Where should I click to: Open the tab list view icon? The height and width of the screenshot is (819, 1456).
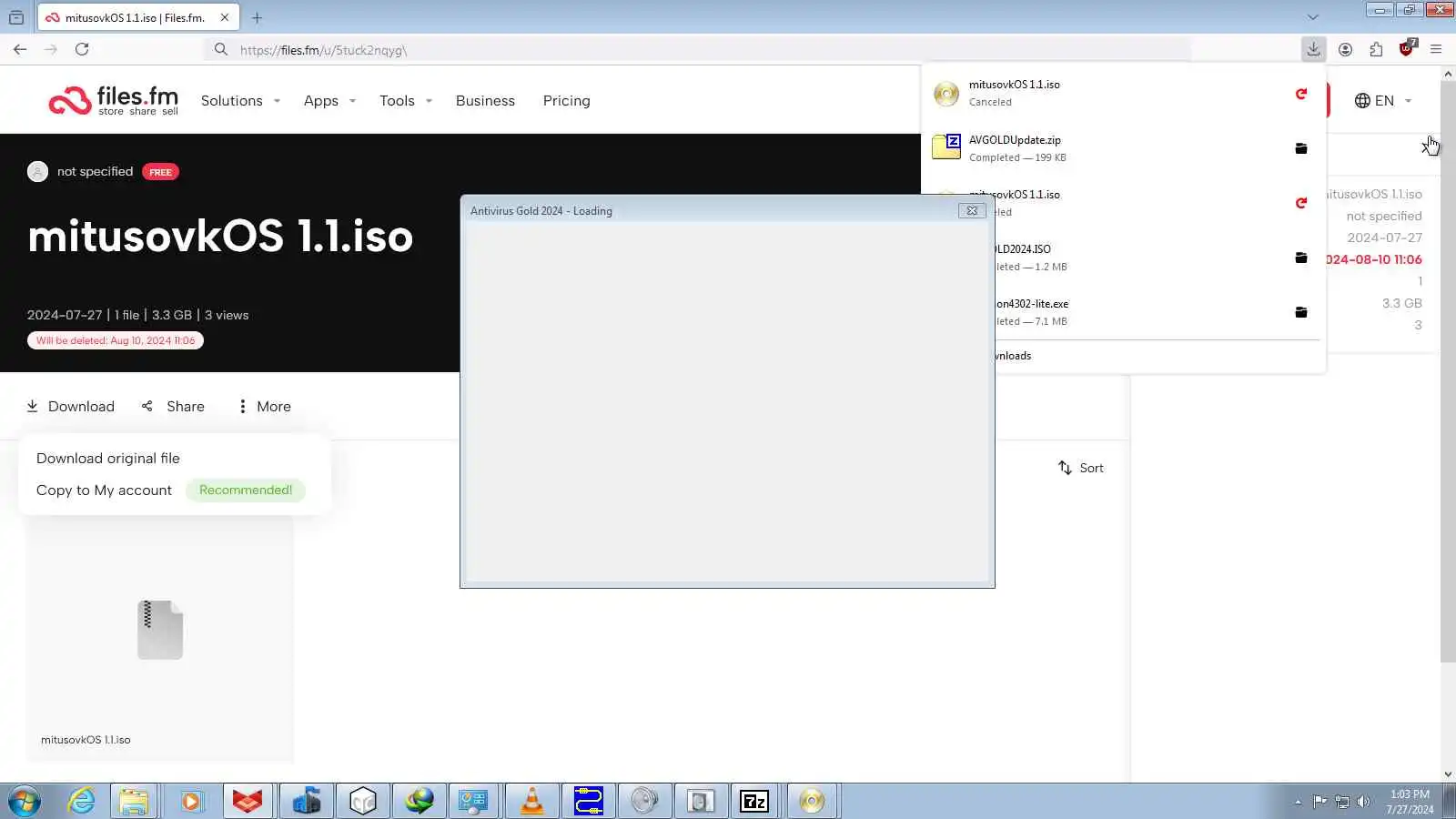tap(16, 17)
